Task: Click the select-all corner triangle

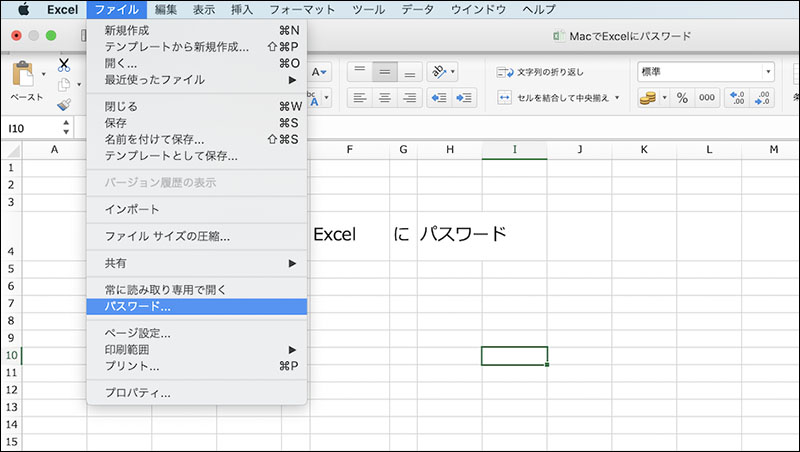Action: [12, 150]
